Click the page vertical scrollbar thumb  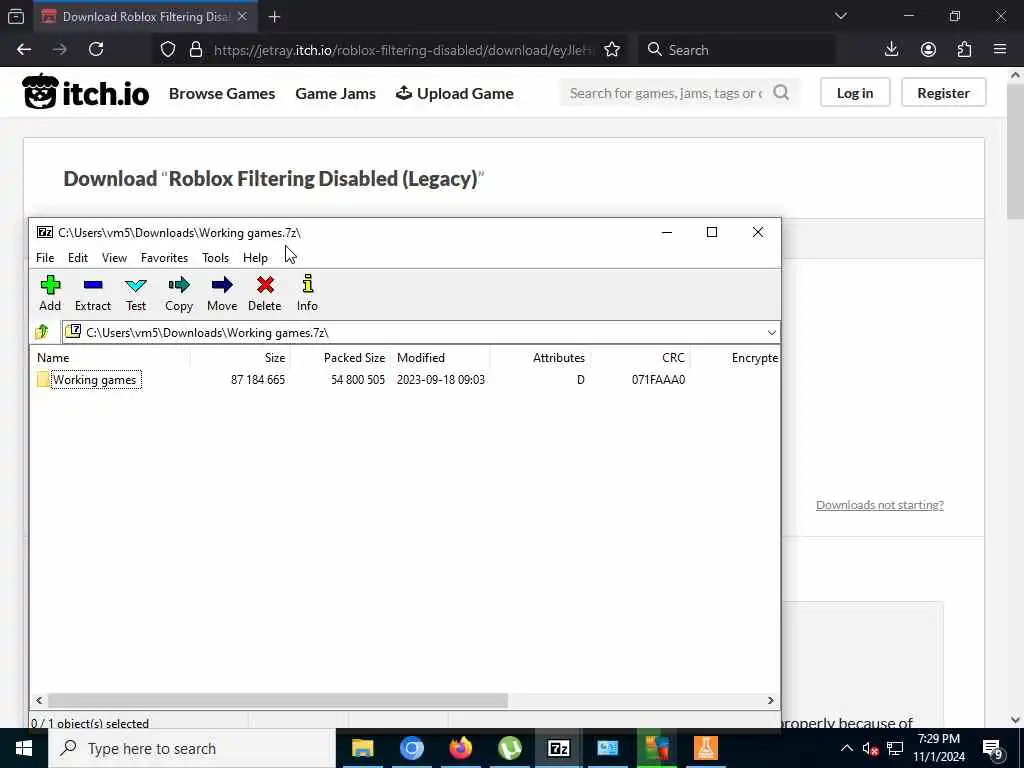point(1016,152)
